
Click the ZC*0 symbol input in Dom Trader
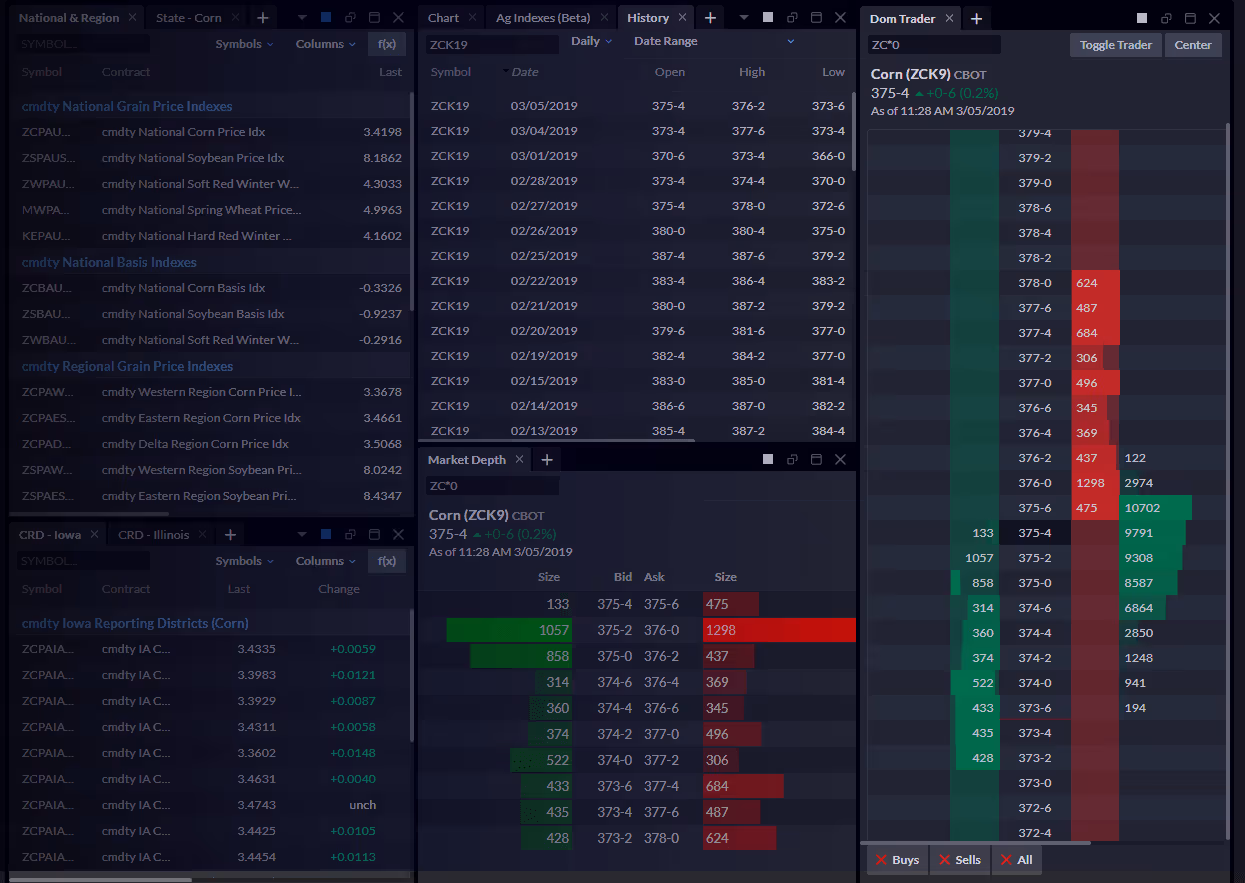(x=931, y=44)
